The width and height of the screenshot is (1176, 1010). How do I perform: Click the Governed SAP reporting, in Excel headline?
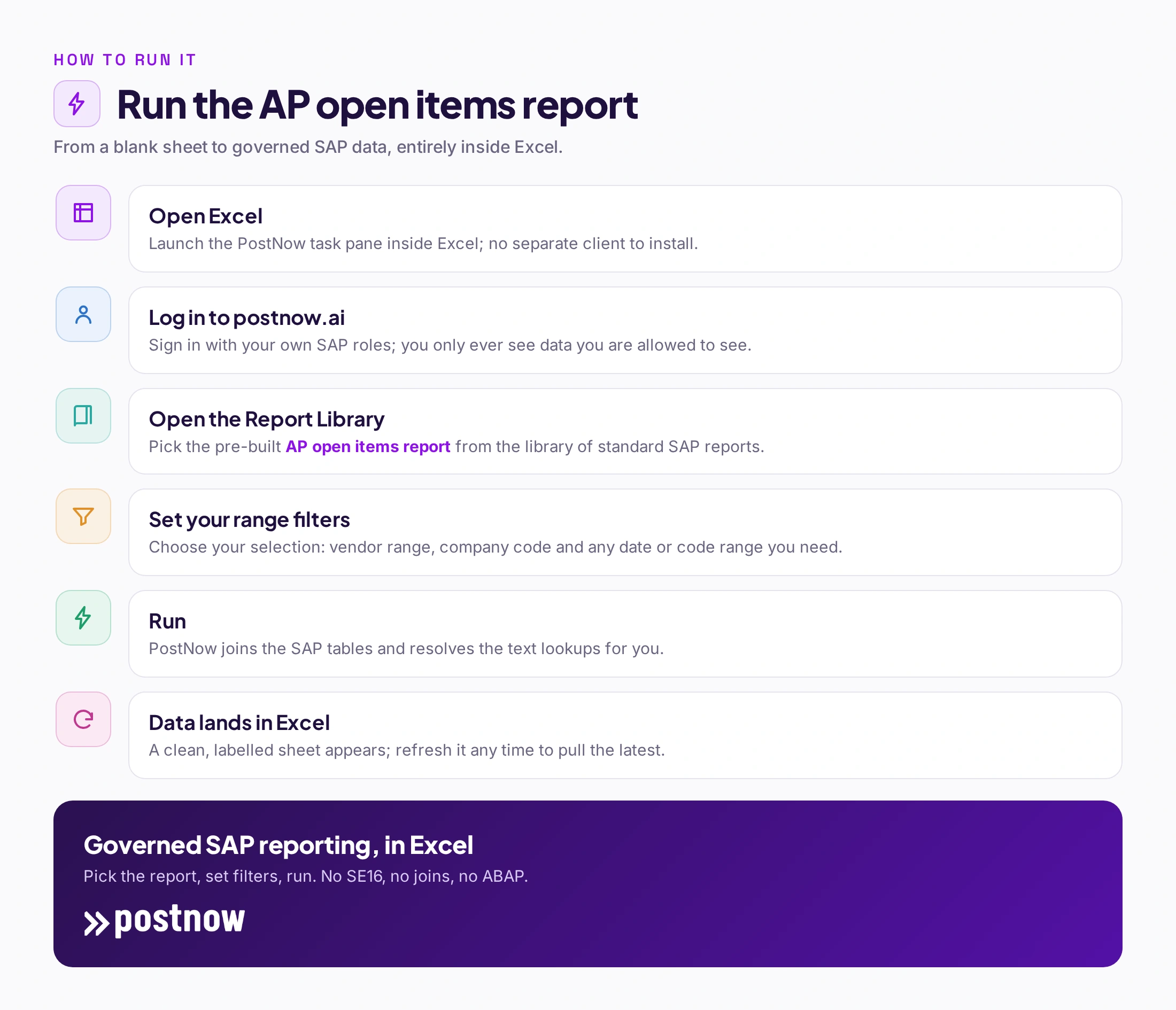click(278, 845)
